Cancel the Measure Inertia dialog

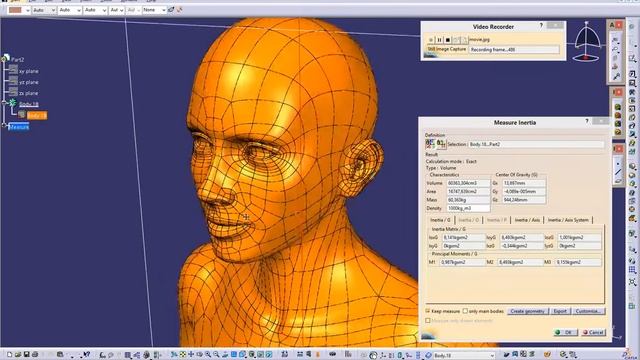click(x=593, y=332)
